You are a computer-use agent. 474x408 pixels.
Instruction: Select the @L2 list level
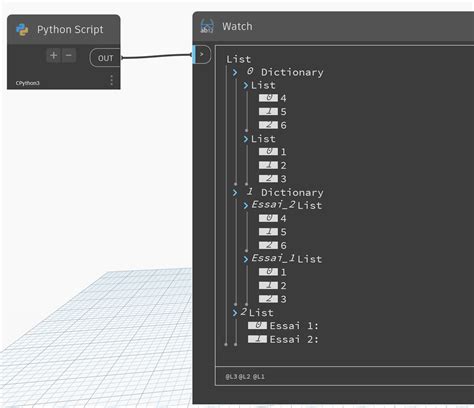[x=244, y=377]
